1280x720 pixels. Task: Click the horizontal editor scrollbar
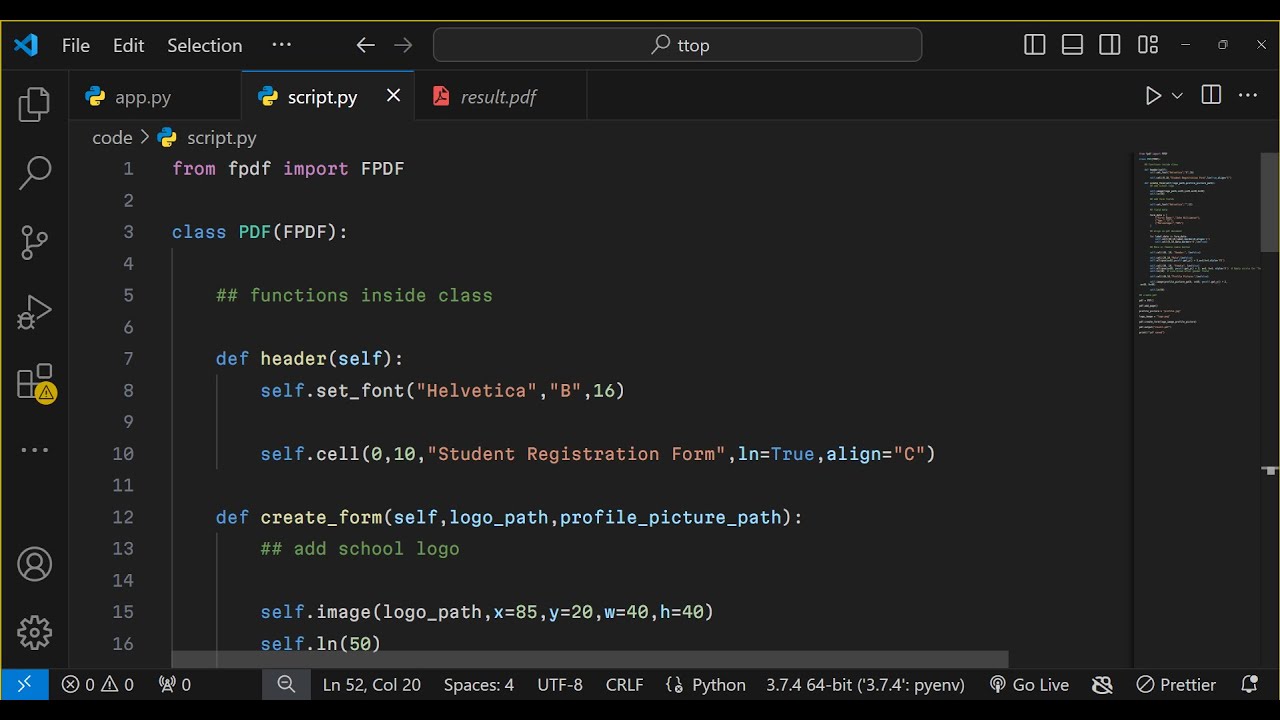coord(590,660)
